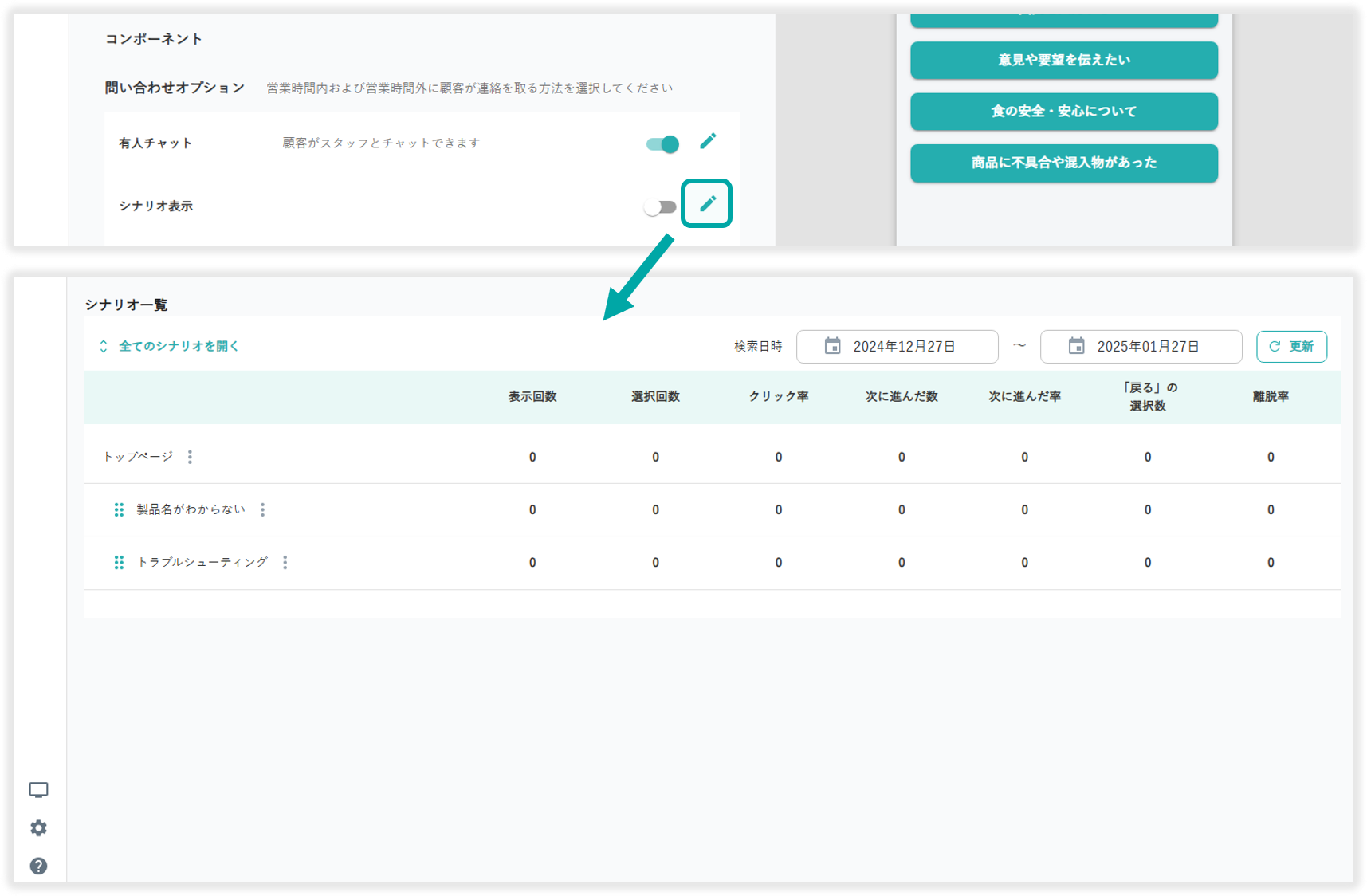Select the トラブルシューティング scenario row
1367x896 pixels.
(x=713, y=562)
